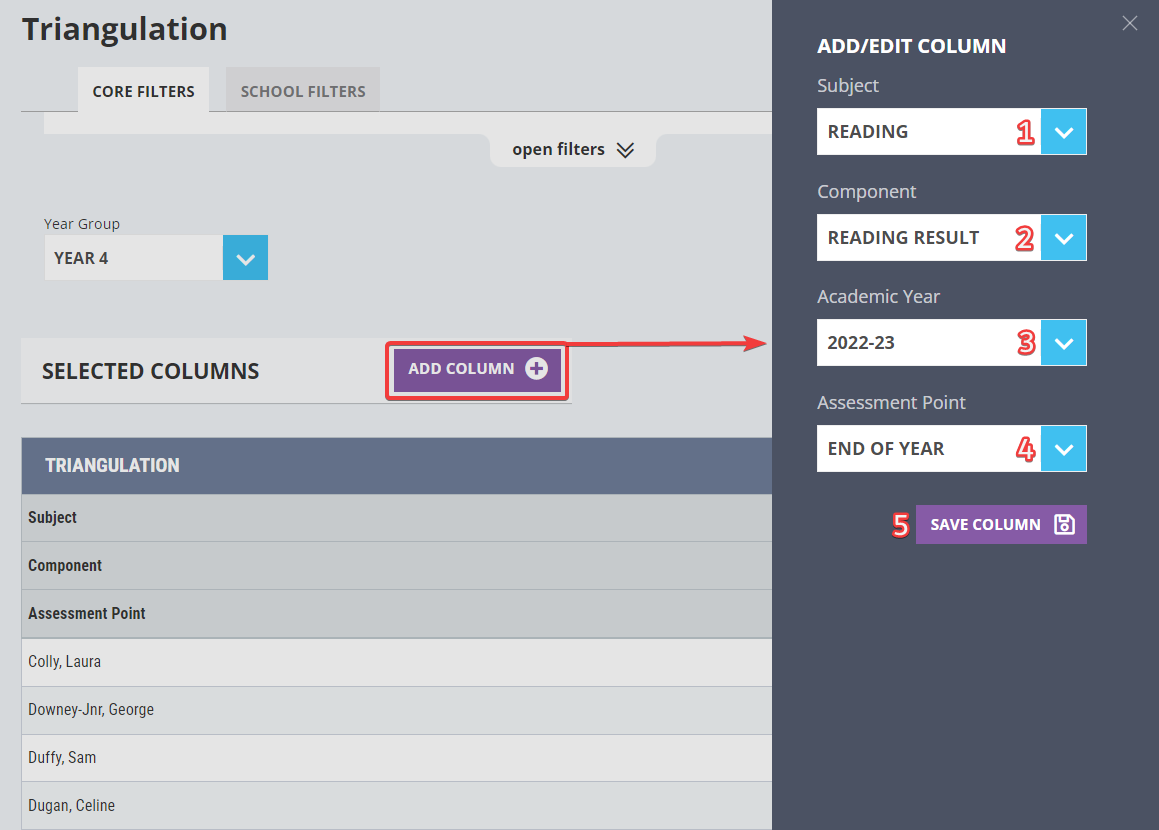Viewport: 1159px width, 830px height.
Task: Select the CORE FILTERS tab
Action: (143, 91)
